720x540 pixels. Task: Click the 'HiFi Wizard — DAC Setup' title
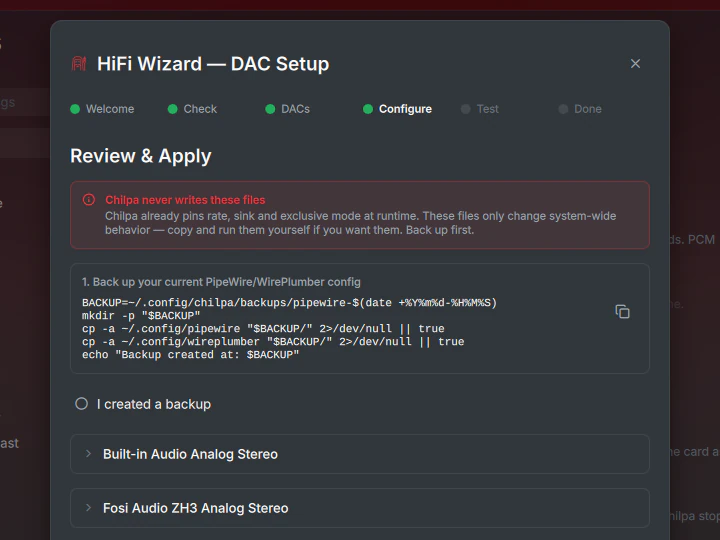pos(213,64)
